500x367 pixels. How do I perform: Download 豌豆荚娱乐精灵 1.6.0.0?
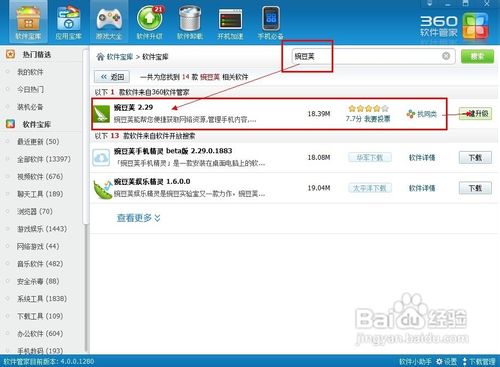coord(475,188)
